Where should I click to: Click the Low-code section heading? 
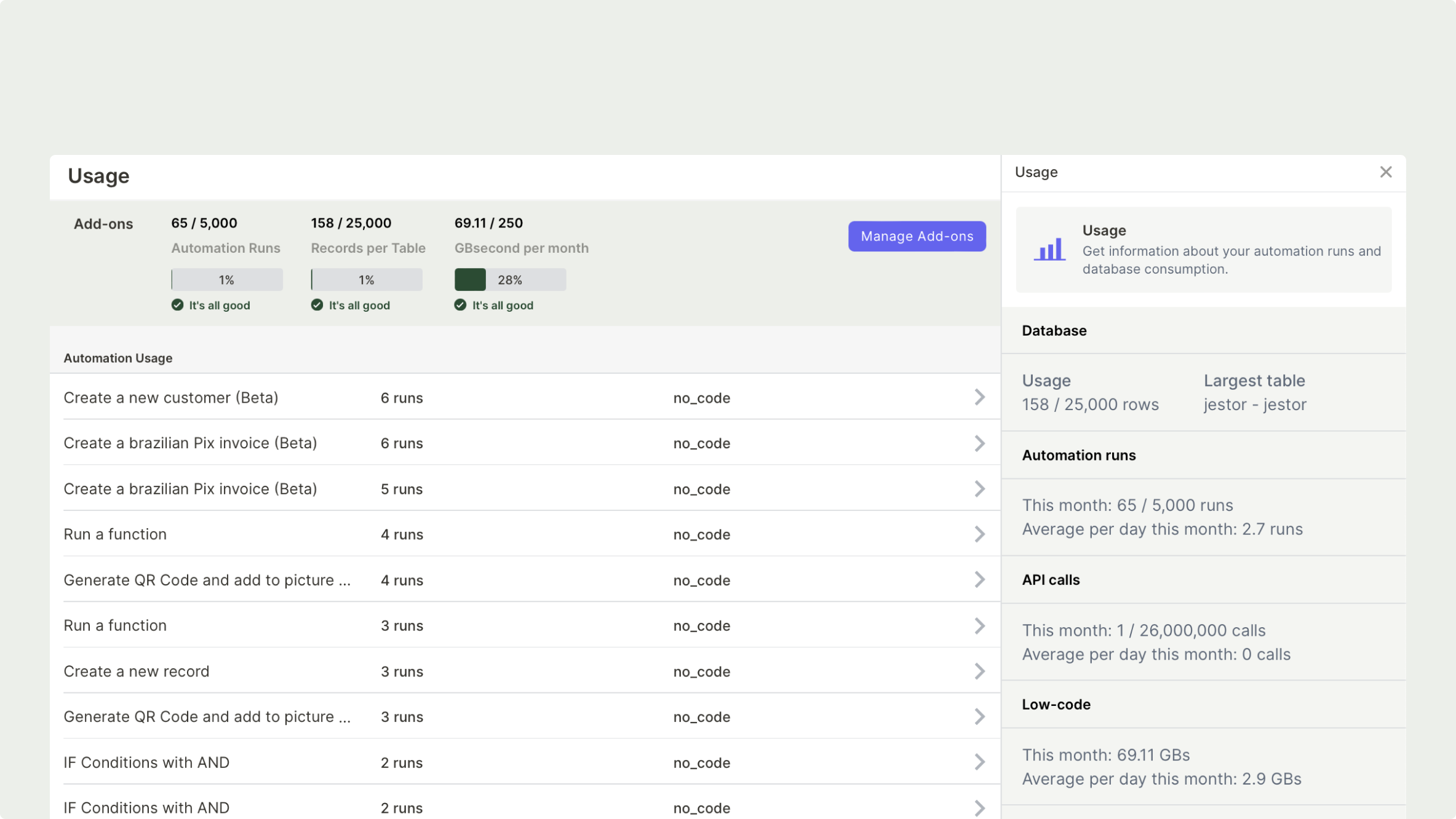click(x=1056, y=705)
